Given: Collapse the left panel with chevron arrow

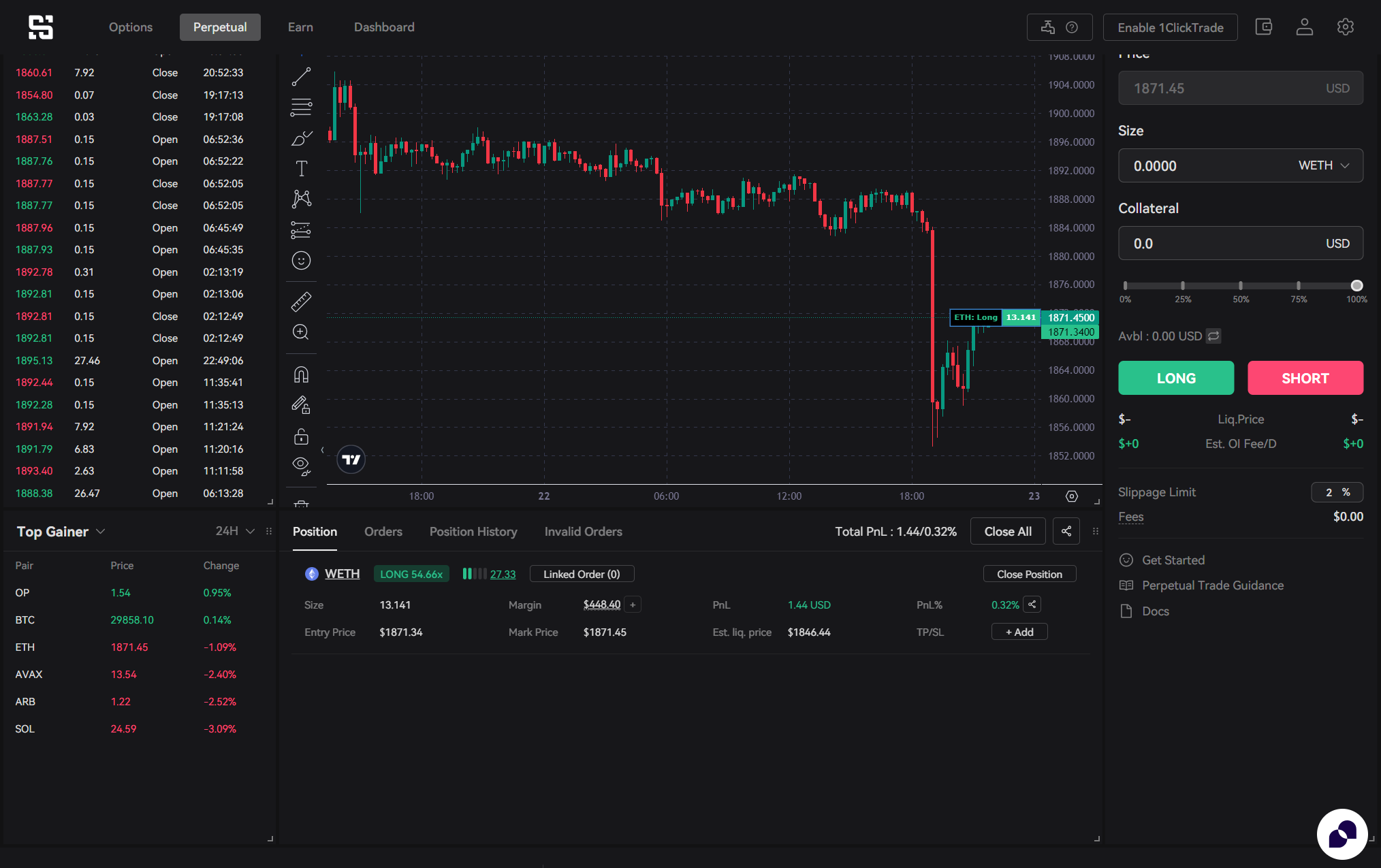Looking at the screenshot, I should click(x=322, y=450).
